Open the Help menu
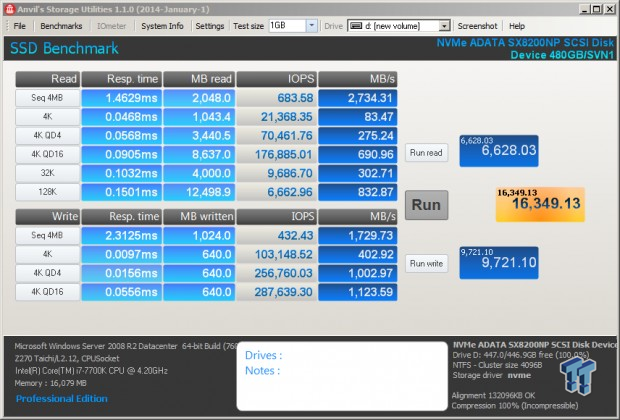This screenshot has height=420, width=620. tap(516, 25)
